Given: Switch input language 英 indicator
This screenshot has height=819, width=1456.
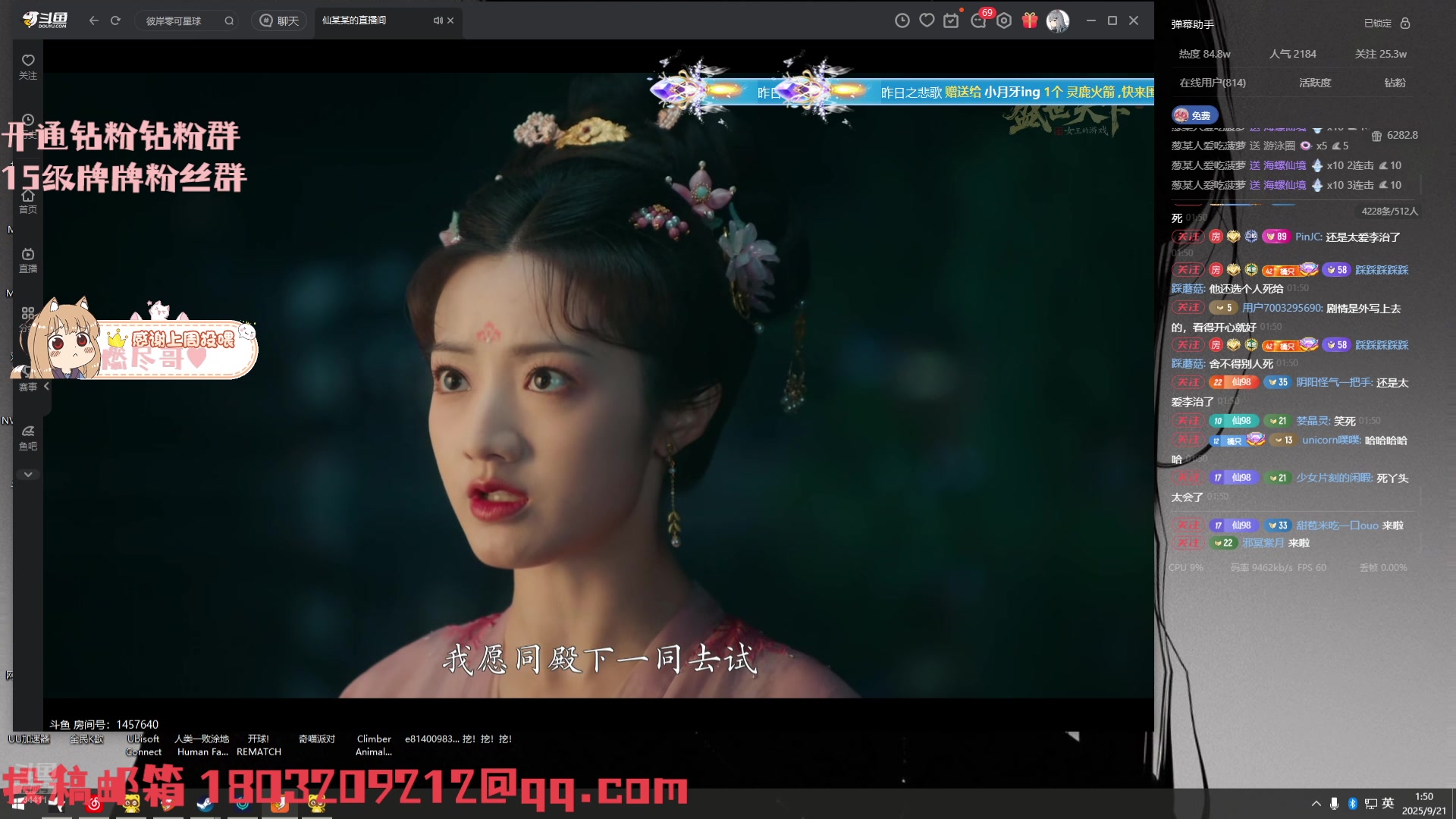Looking at the screenshot, I should pyautogui.click(x=1388, y=803).
